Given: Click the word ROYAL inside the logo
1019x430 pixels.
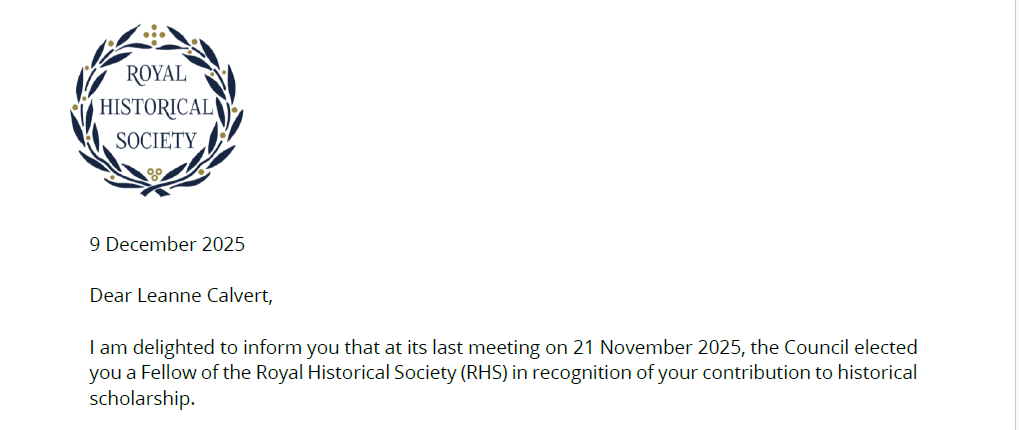Looking at the screenshot, I should [155, 73].
